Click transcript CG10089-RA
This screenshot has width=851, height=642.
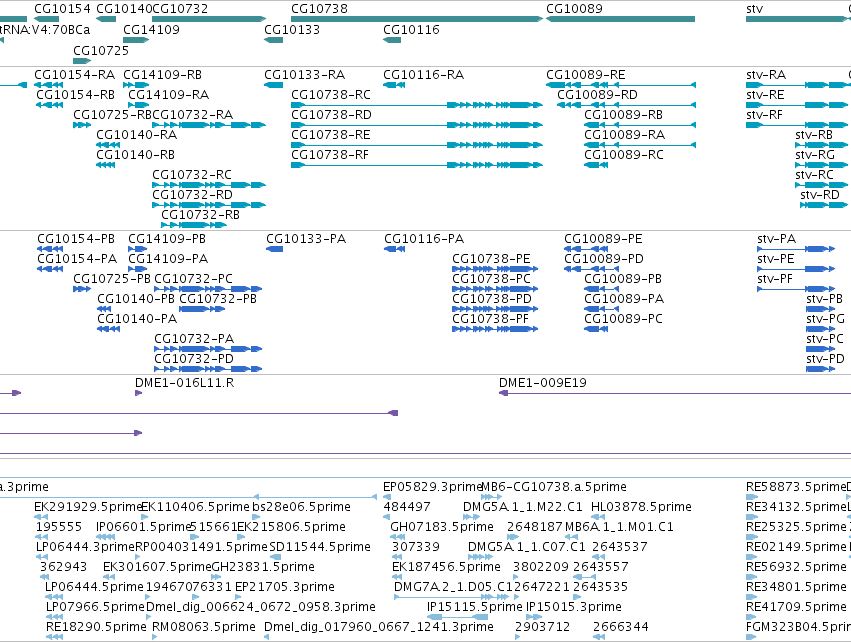(625, 135)
